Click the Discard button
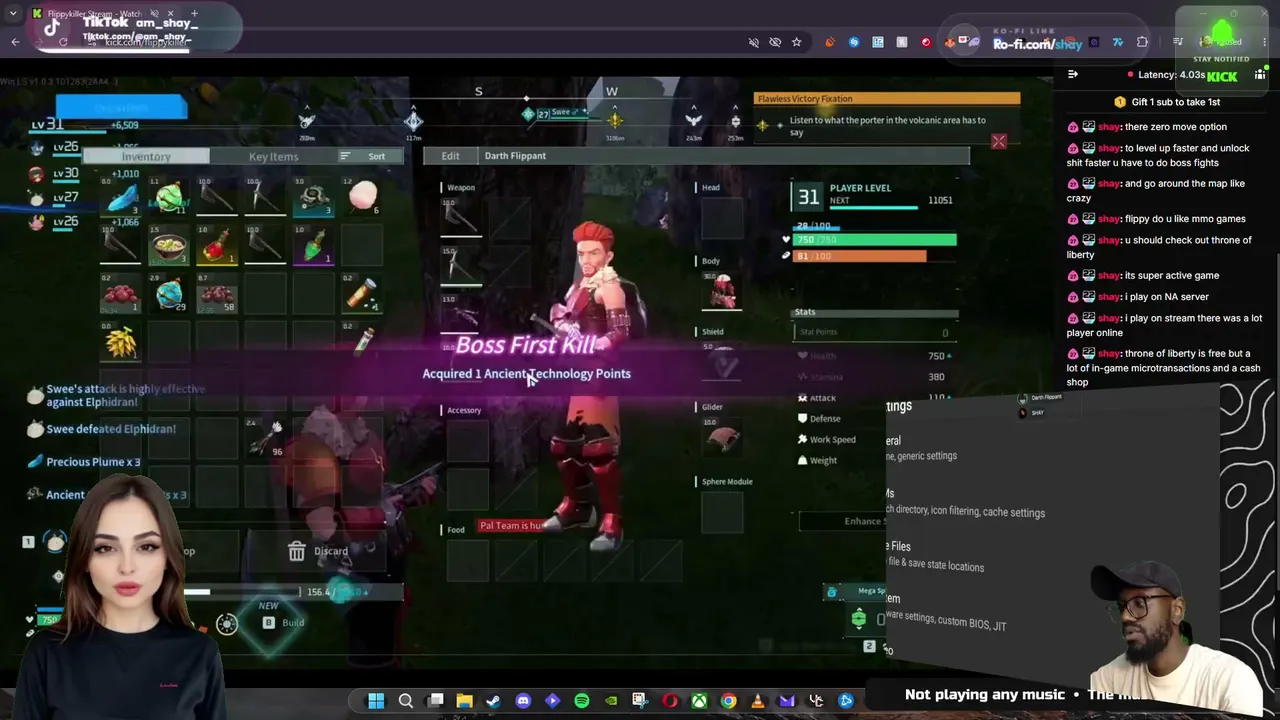The height and width of the screenshot is (720, 1280). coord(318,551)
